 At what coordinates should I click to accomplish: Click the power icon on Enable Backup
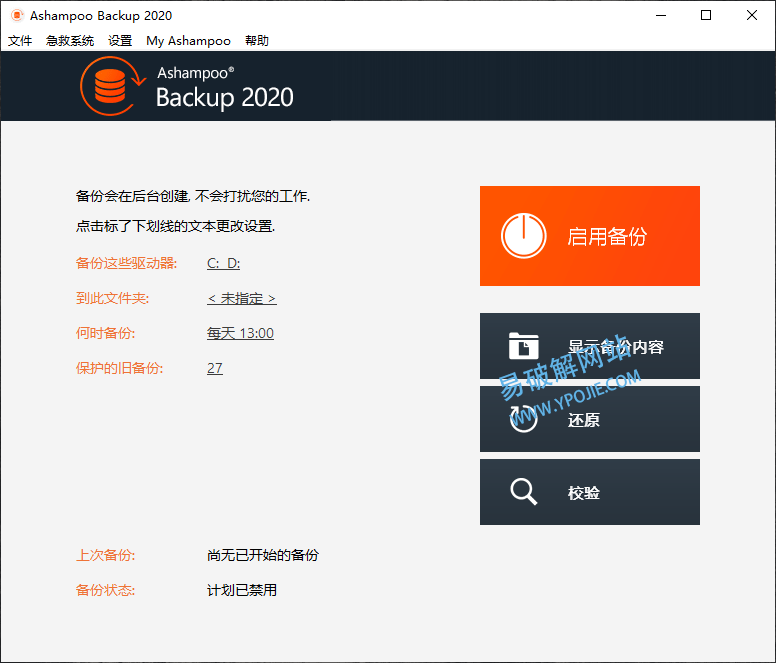524,236
